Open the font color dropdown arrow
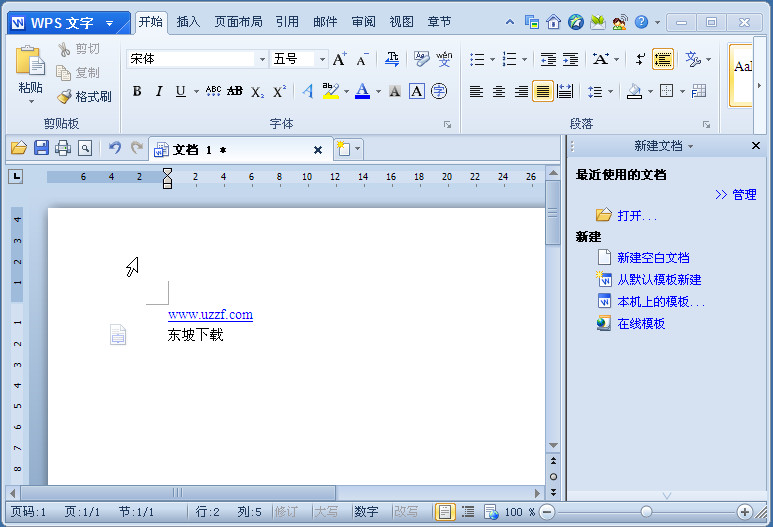The width and height of the screenshot is (773, 527). click(378, 92)
